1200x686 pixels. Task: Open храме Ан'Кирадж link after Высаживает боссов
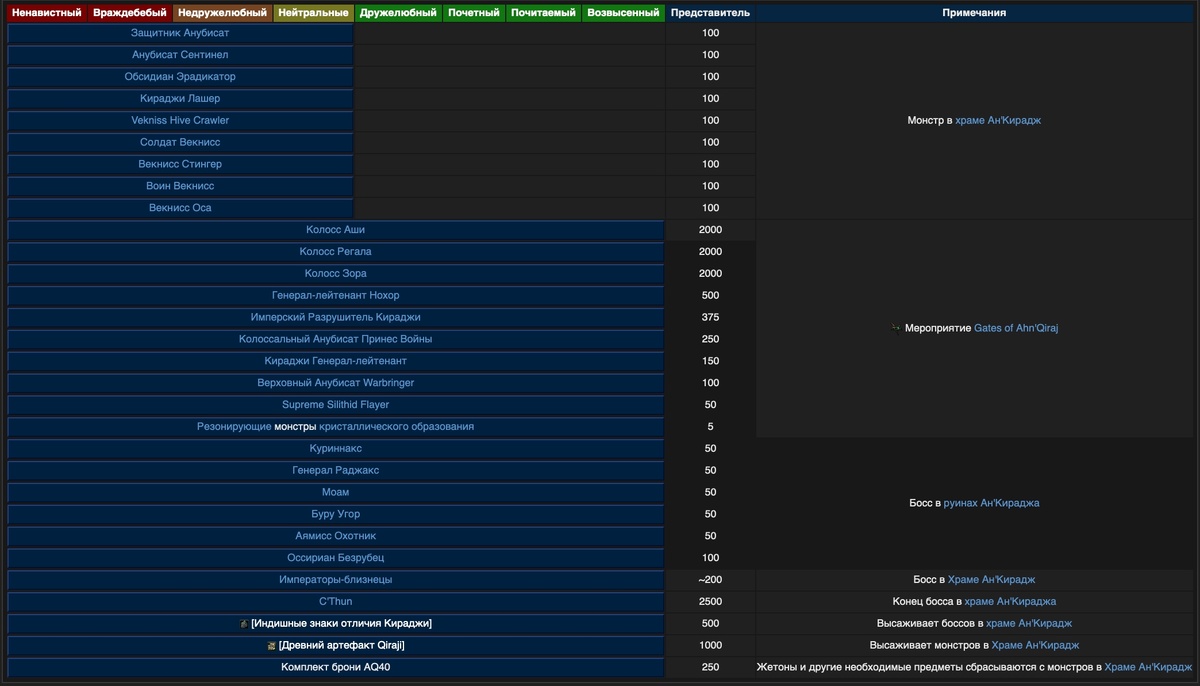pyautogui.click(x=1029, y=624)
